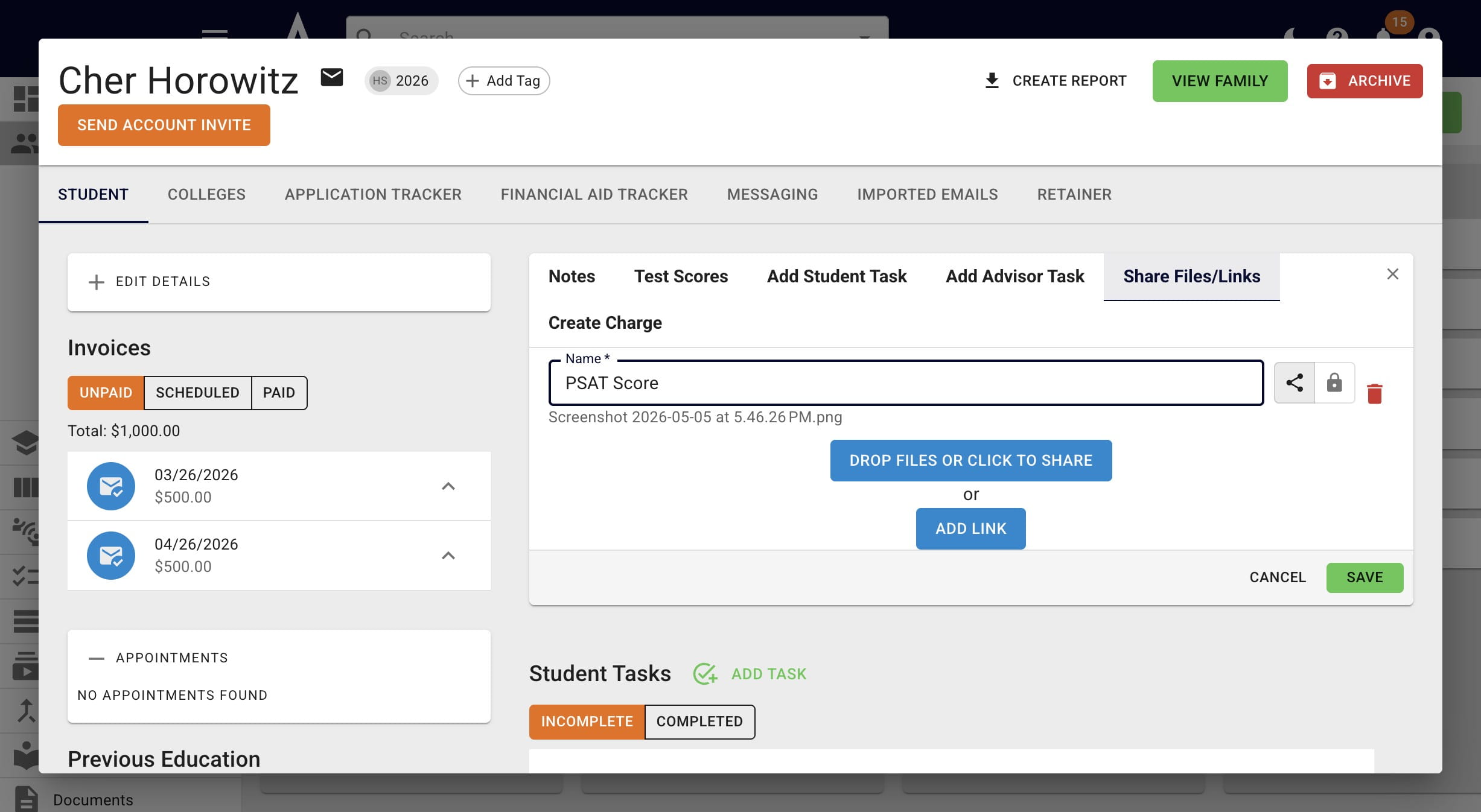
Task: Delete the PSAT Score file with trash icon
Action: pyautogui.click(x=1375, y=393)
